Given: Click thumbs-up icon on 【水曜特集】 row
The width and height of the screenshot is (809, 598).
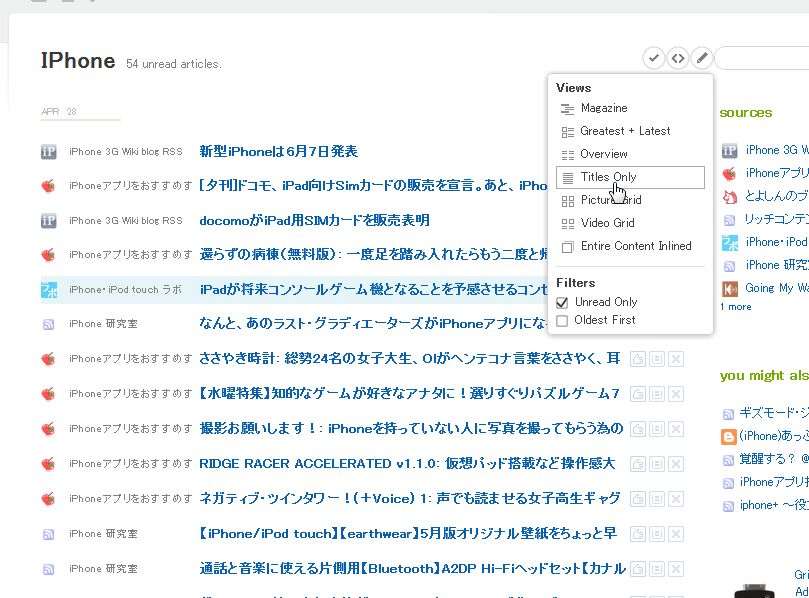Looking at the screenshot, I should [638, 394].
